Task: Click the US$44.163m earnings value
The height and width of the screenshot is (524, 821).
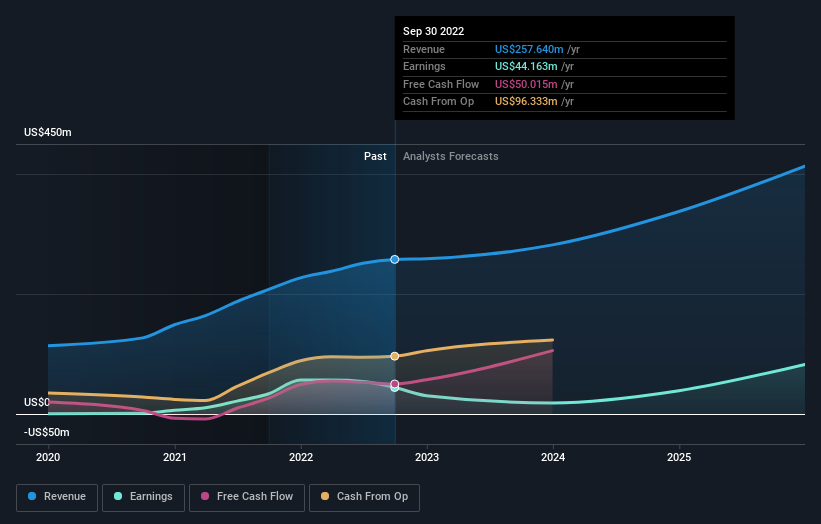Action: tap(526, 66)
